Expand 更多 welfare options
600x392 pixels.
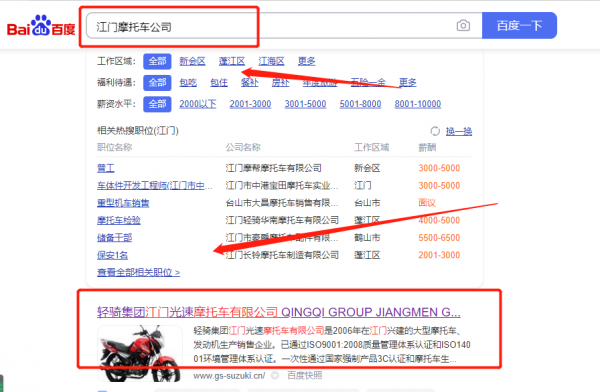point(408,82)
